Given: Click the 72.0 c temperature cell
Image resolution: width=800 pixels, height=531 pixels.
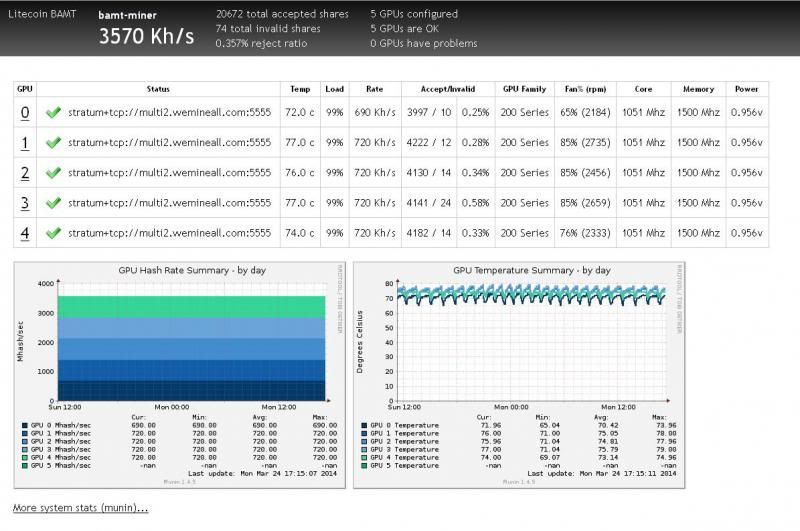Looking at the screenshot, I should pos(300,112).
